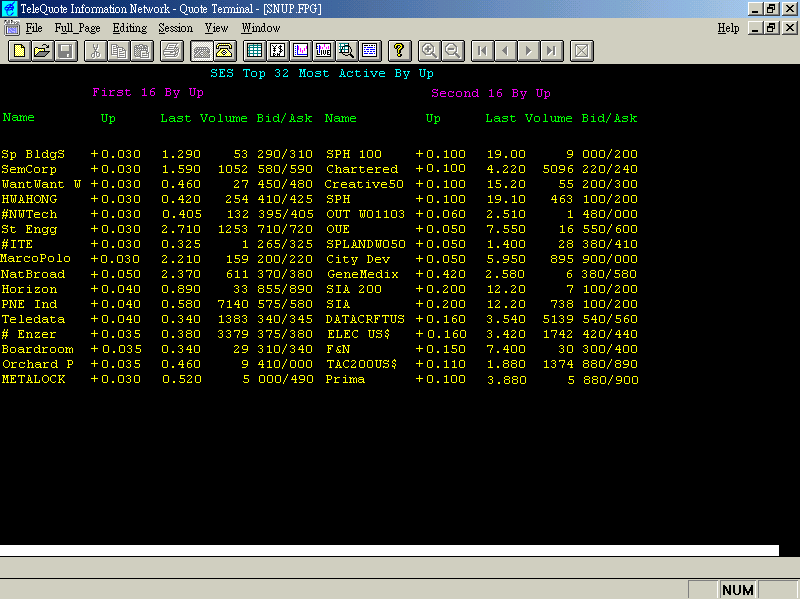Select St Engg stock name
The width and height of the screenshot is (800, 600).
pyautogui.click(x=29, y=230)
